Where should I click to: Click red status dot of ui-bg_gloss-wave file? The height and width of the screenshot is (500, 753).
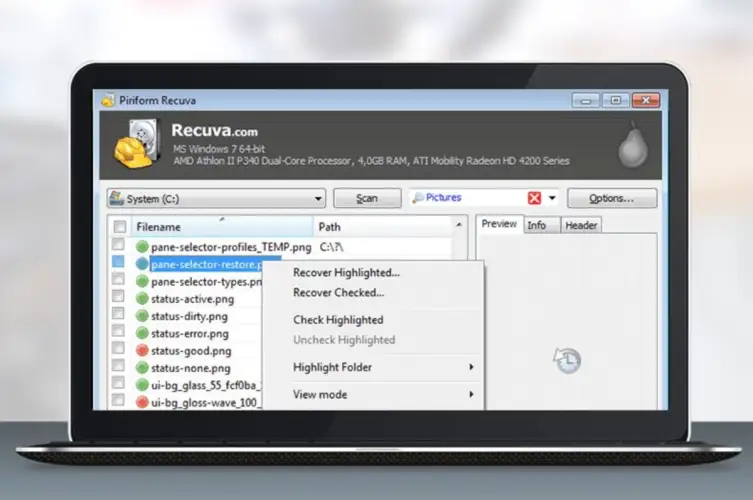(142, 402)
